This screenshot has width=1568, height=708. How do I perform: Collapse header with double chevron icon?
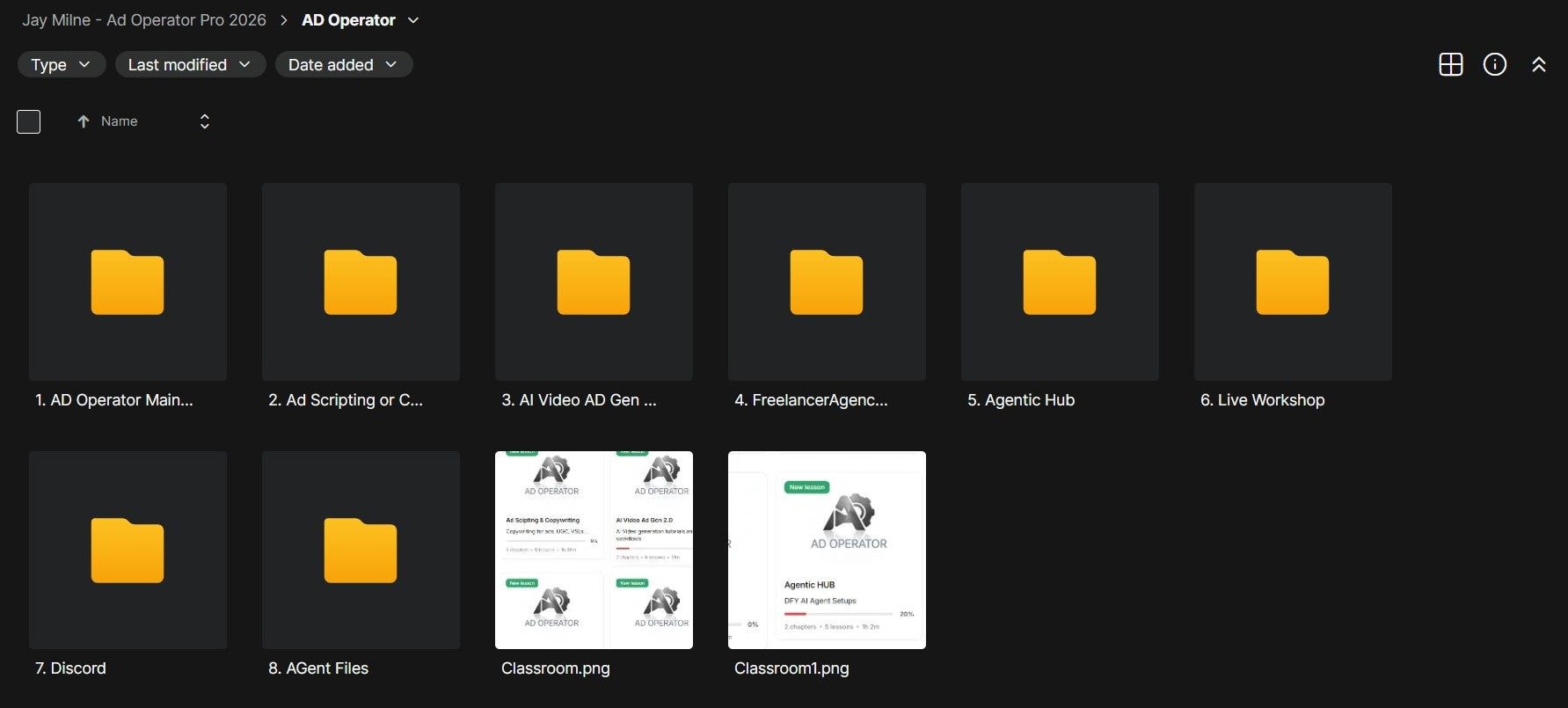click(1539, 64)
